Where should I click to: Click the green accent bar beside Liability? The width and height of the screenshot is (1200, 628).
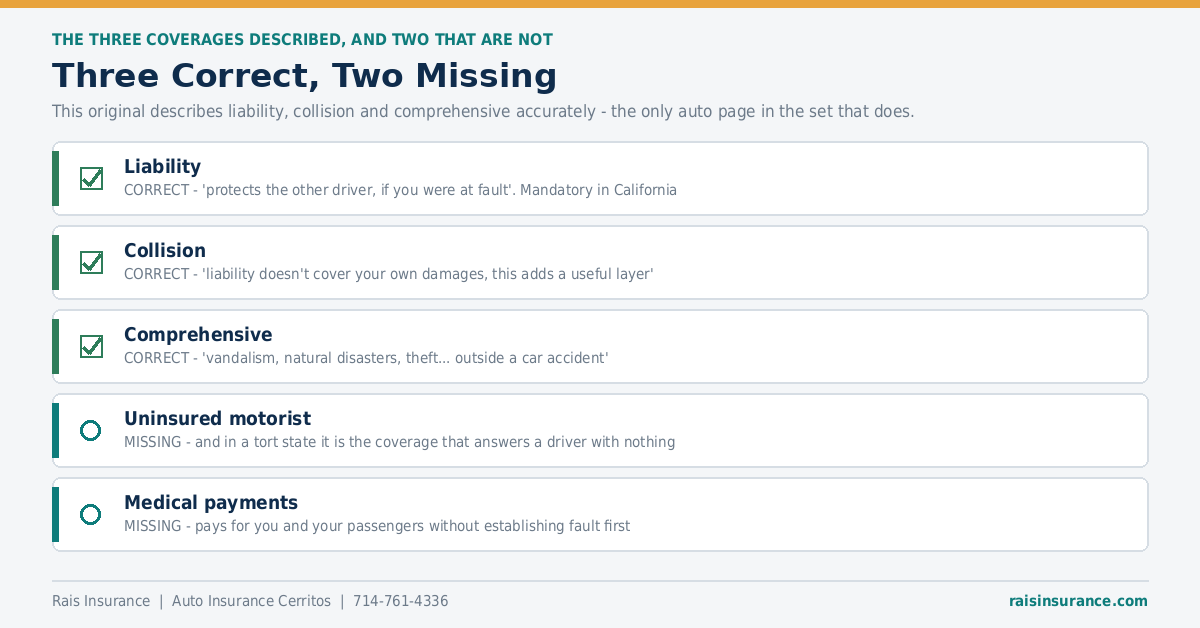click(x=55, y=178)
